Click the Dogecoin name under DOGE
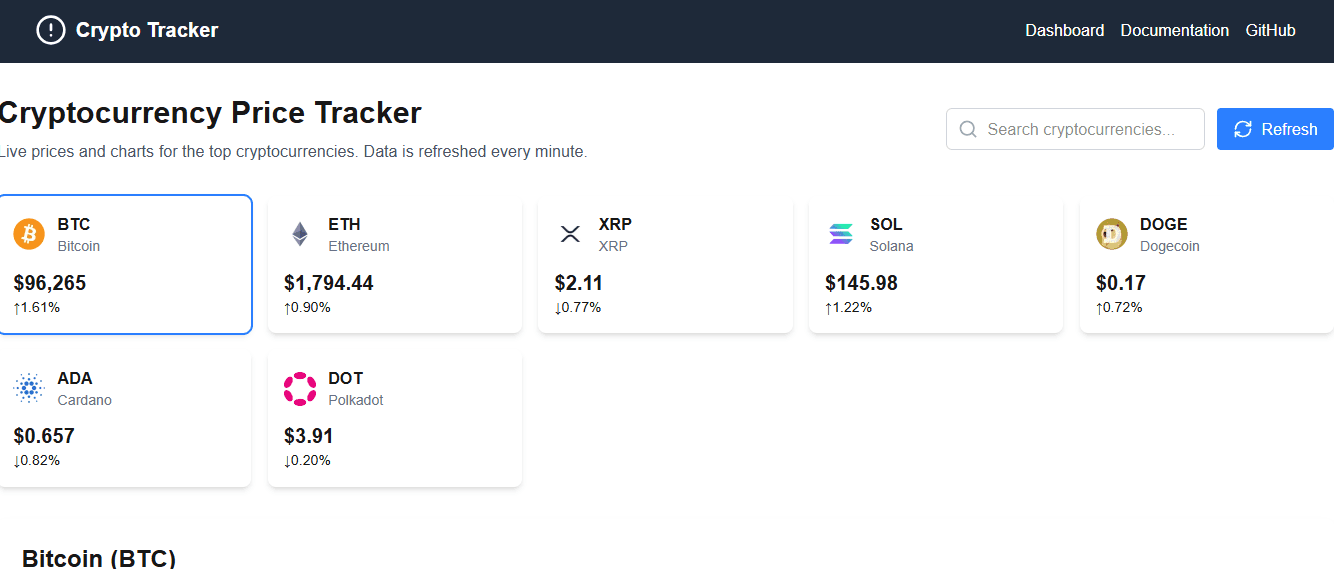 1170,246
